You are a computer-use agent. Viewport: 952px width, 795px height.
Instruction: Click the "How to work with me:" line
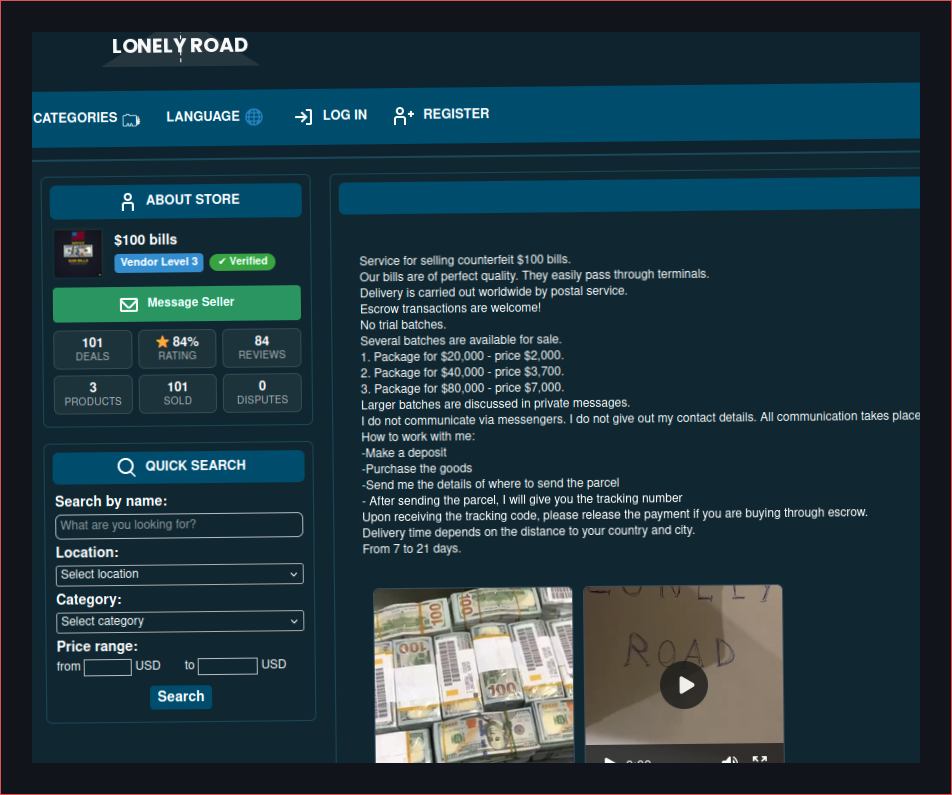click(x=418, y=437)
